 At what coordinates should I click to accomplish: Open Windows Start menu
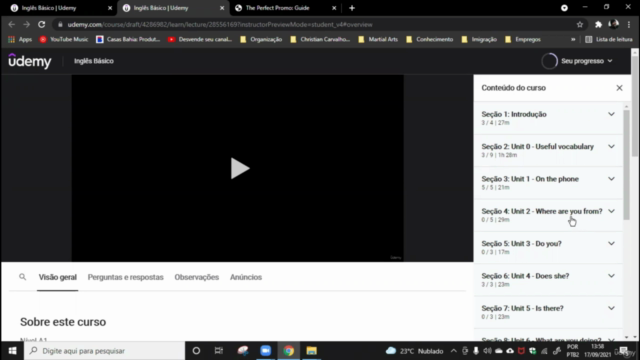point(12,351)
